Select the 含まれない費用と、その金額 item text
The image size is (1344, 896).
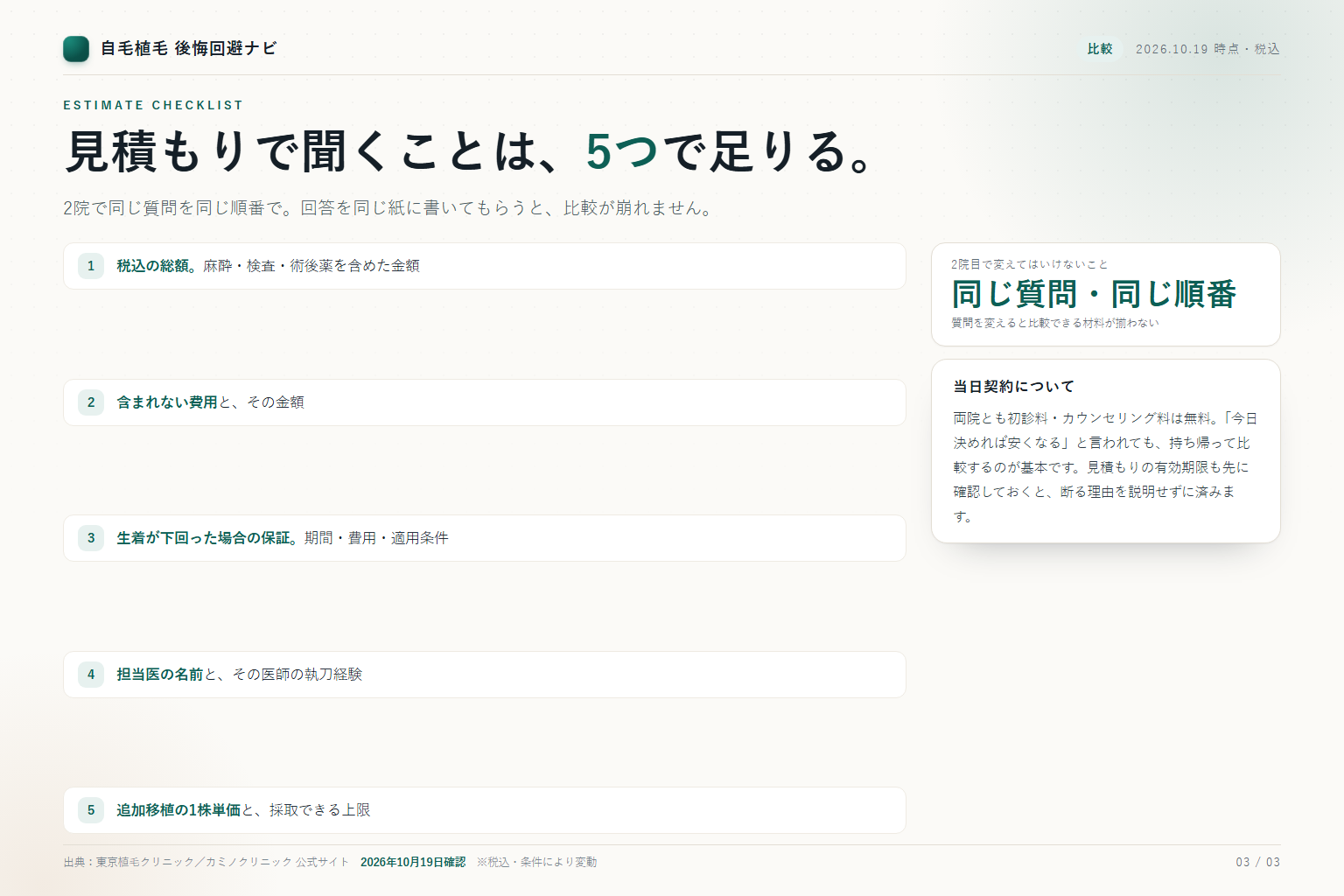click(x=210, y=402)
